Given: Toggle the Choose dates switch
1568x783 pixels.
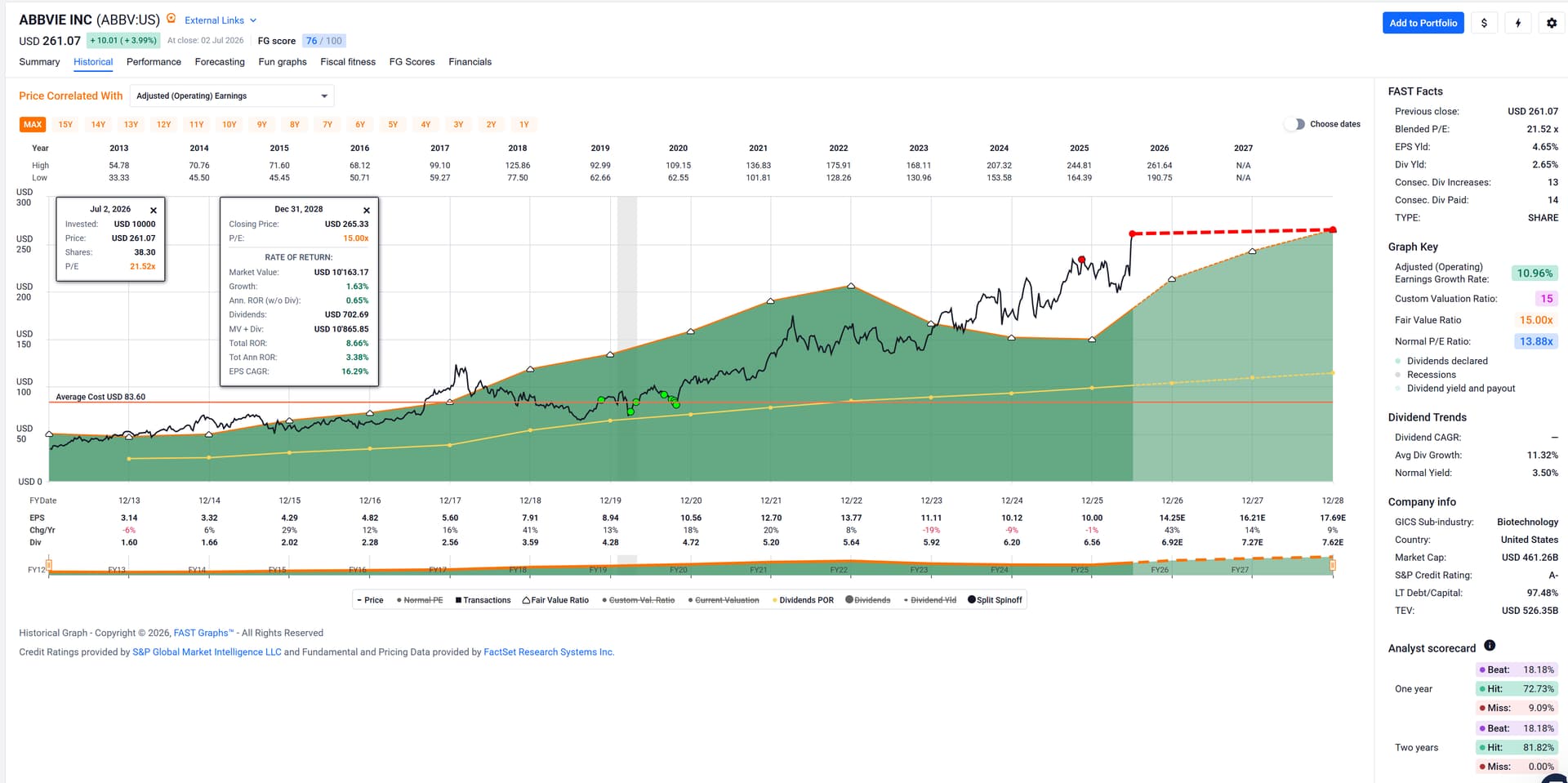Looking at the screenshot, I should (1294, 124).
